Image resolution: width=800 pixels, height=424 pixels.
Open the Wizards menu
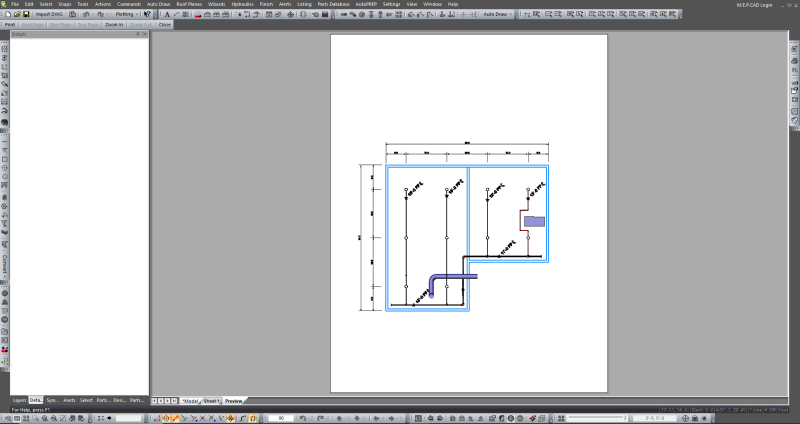tap(216, 4)
